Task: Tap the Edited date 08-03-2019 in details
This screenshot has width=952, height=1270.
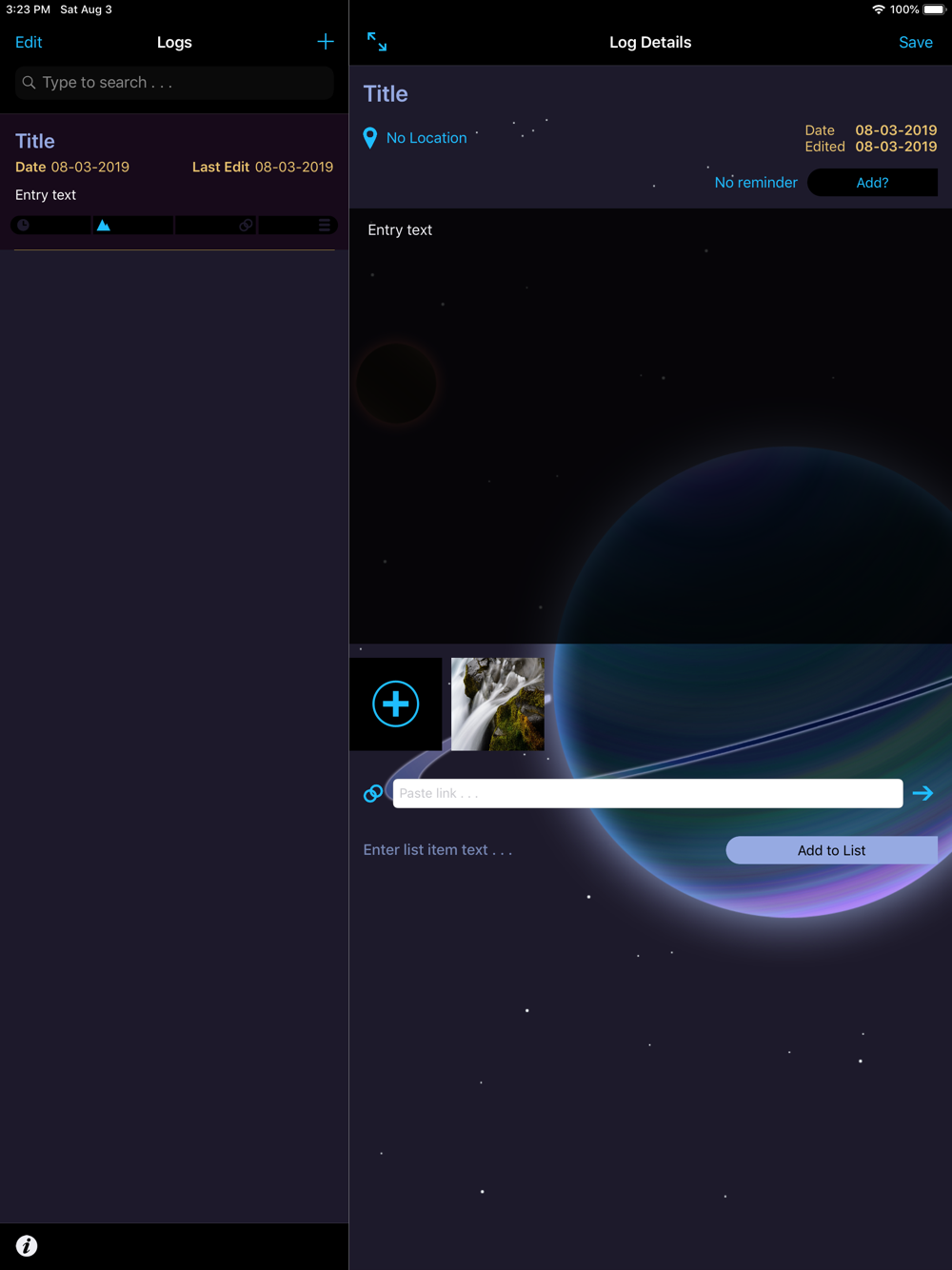Action: 896,147
